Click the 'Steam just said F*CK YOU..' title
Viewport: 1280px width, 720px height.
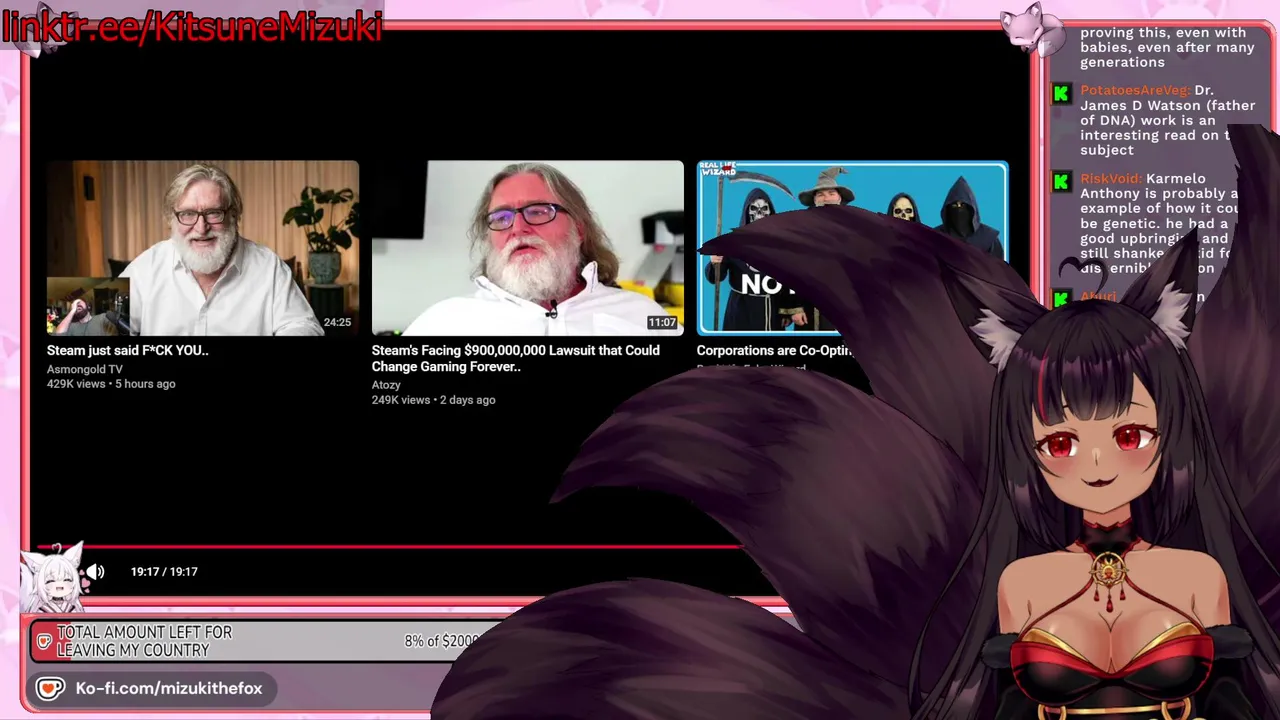point(127,351)
